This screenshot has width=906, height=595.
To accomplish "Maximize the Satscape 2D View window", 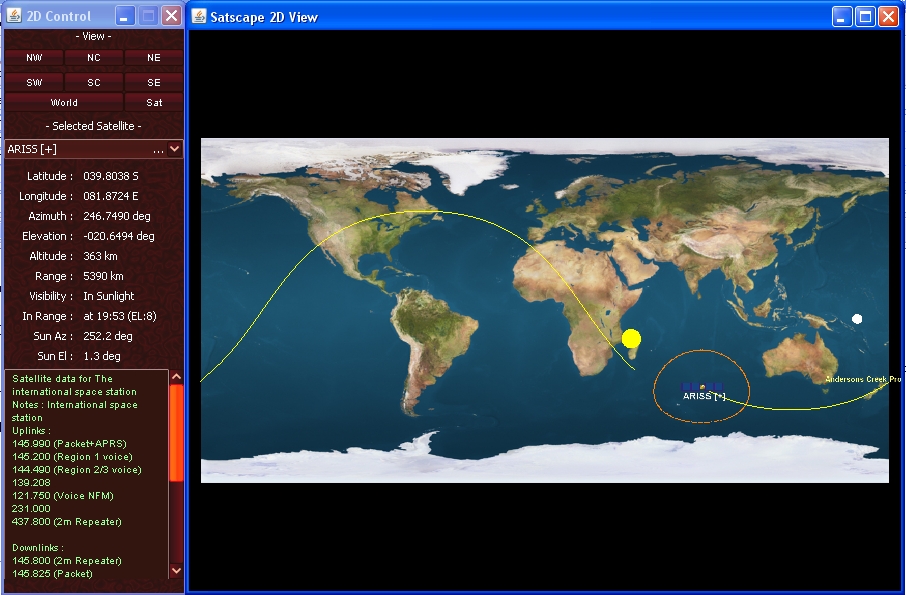I will tap(865, 16).
